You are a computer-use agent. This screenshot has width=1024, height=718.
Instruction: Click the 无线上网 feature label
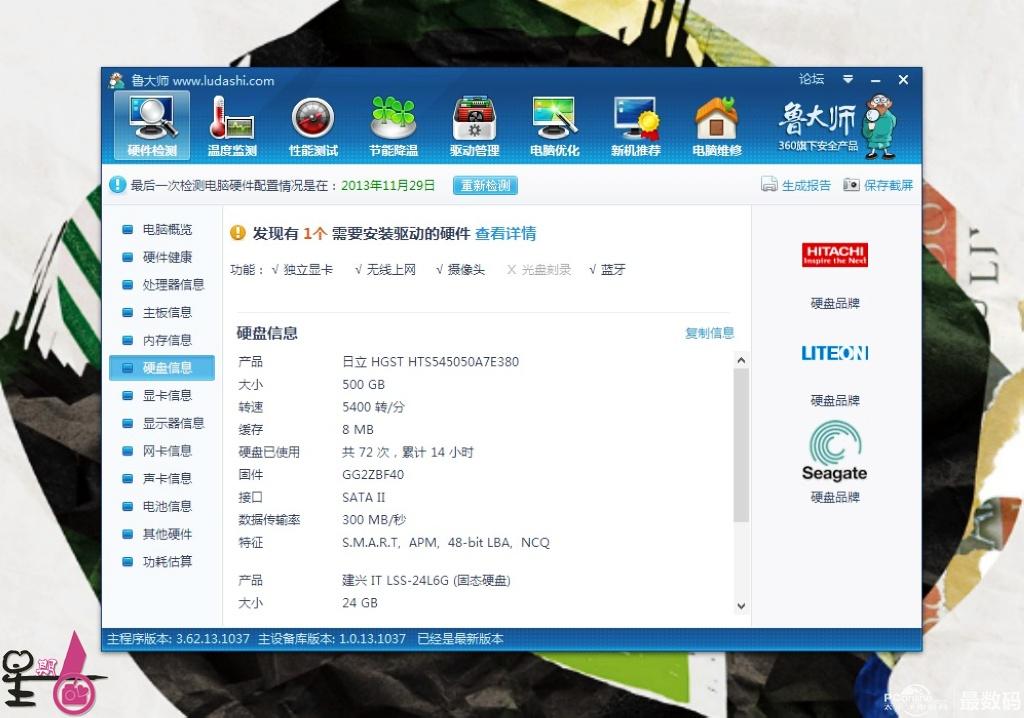coord(391,269)
